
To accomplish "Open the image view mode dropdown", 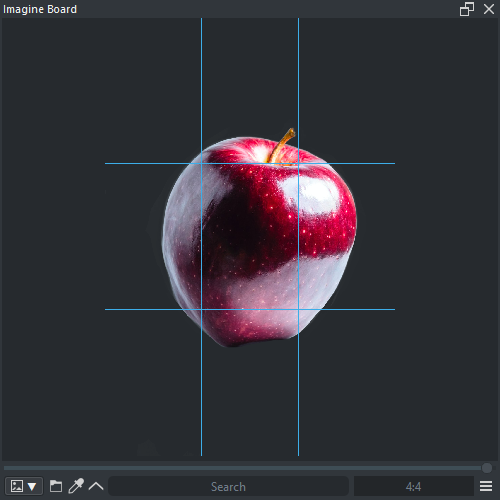I will coord(24,486).
